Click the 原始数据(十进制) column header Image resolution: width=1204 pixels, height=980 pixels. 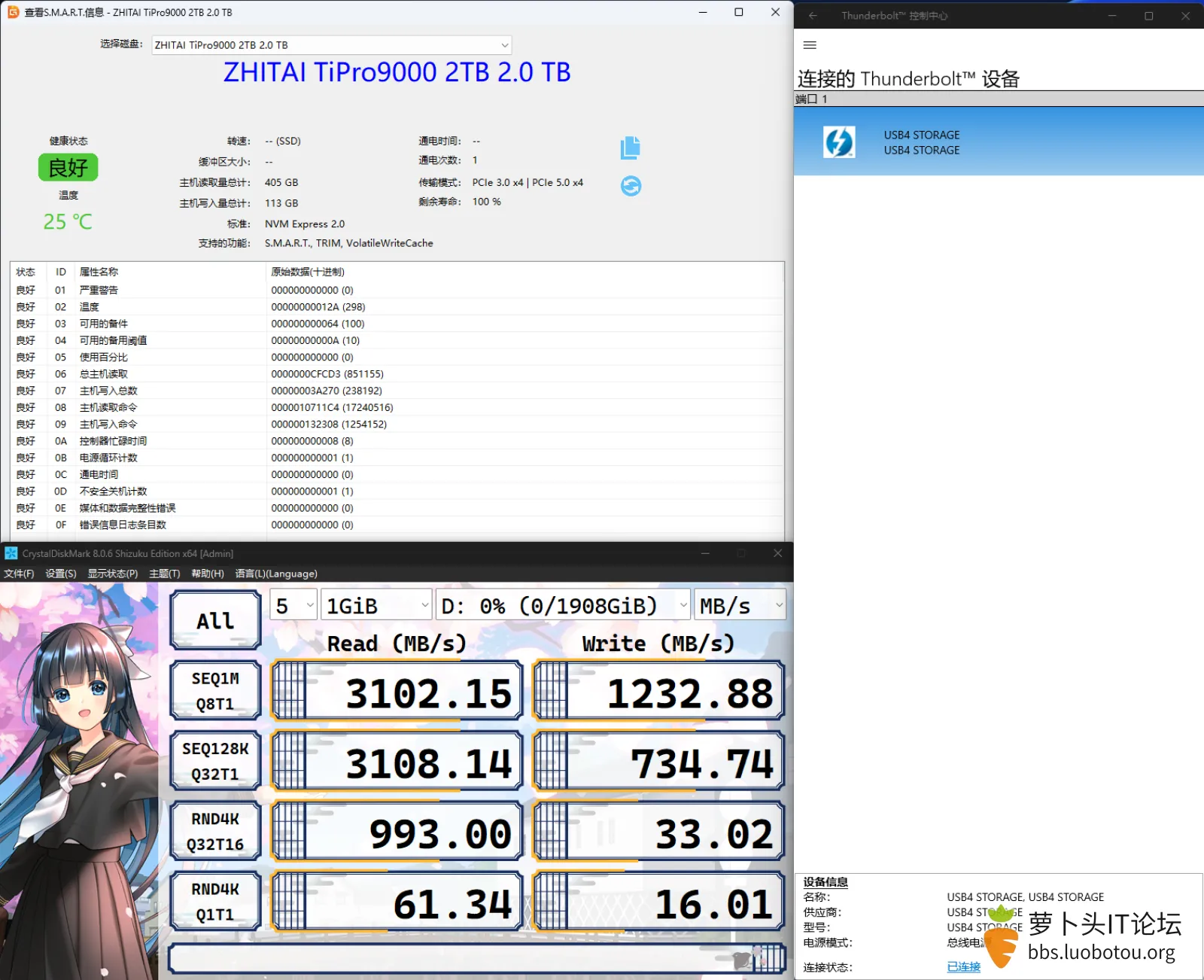click(308, 272)
